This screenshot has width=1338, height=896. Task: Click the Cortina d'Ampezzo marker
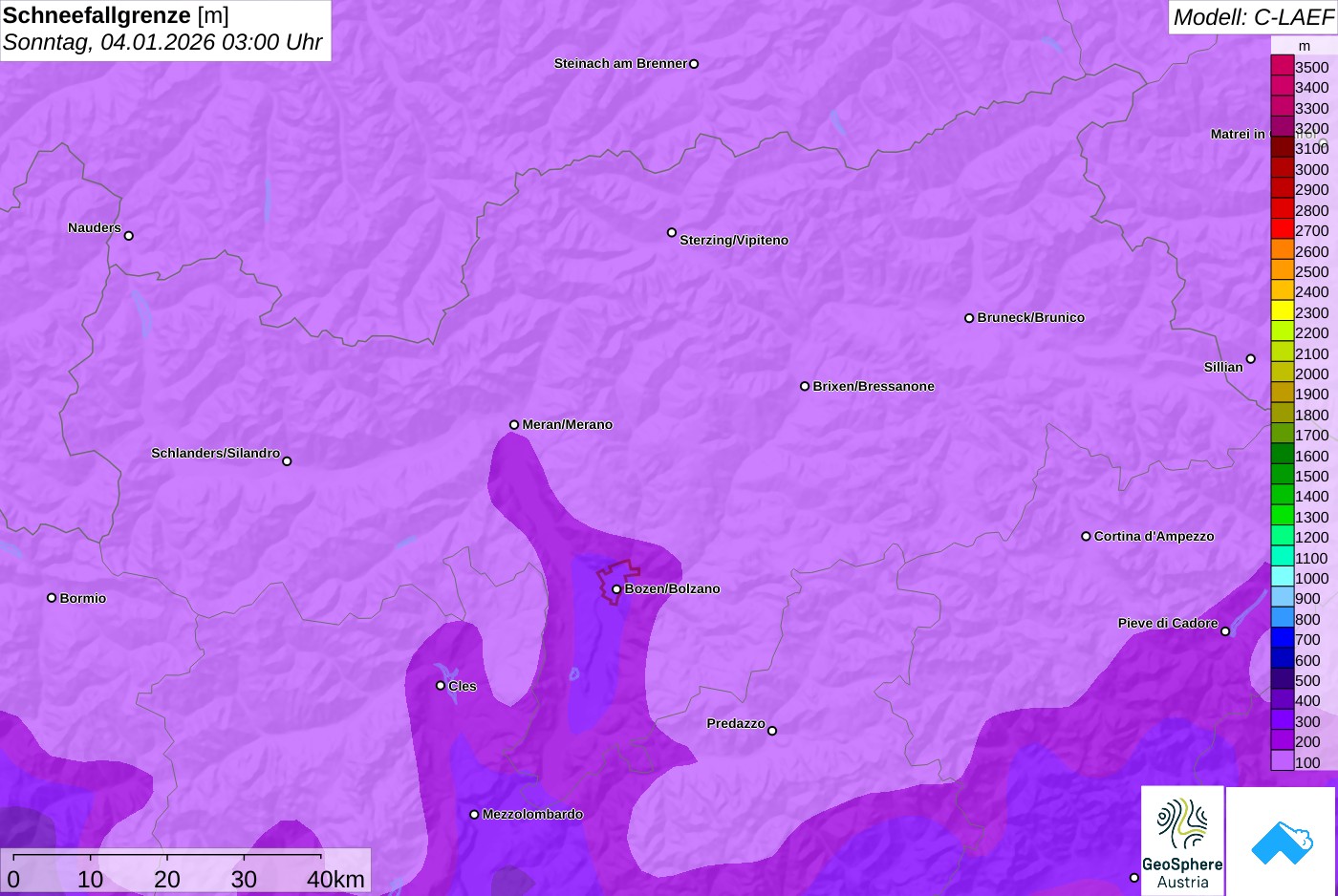coord(1086,537)
